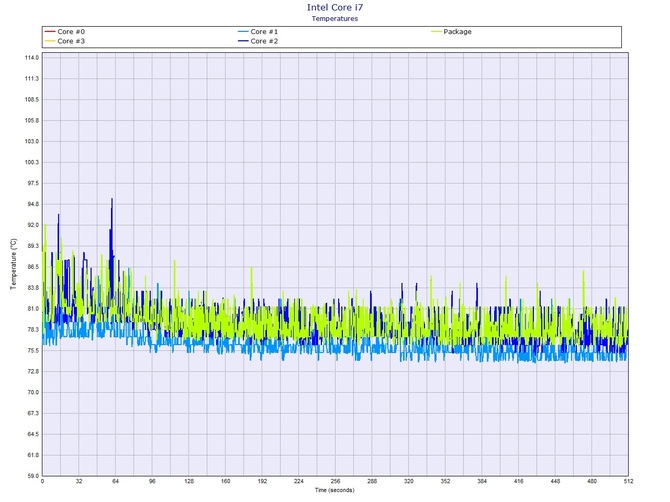Click the red Core #0 legend line

[50, 32]
